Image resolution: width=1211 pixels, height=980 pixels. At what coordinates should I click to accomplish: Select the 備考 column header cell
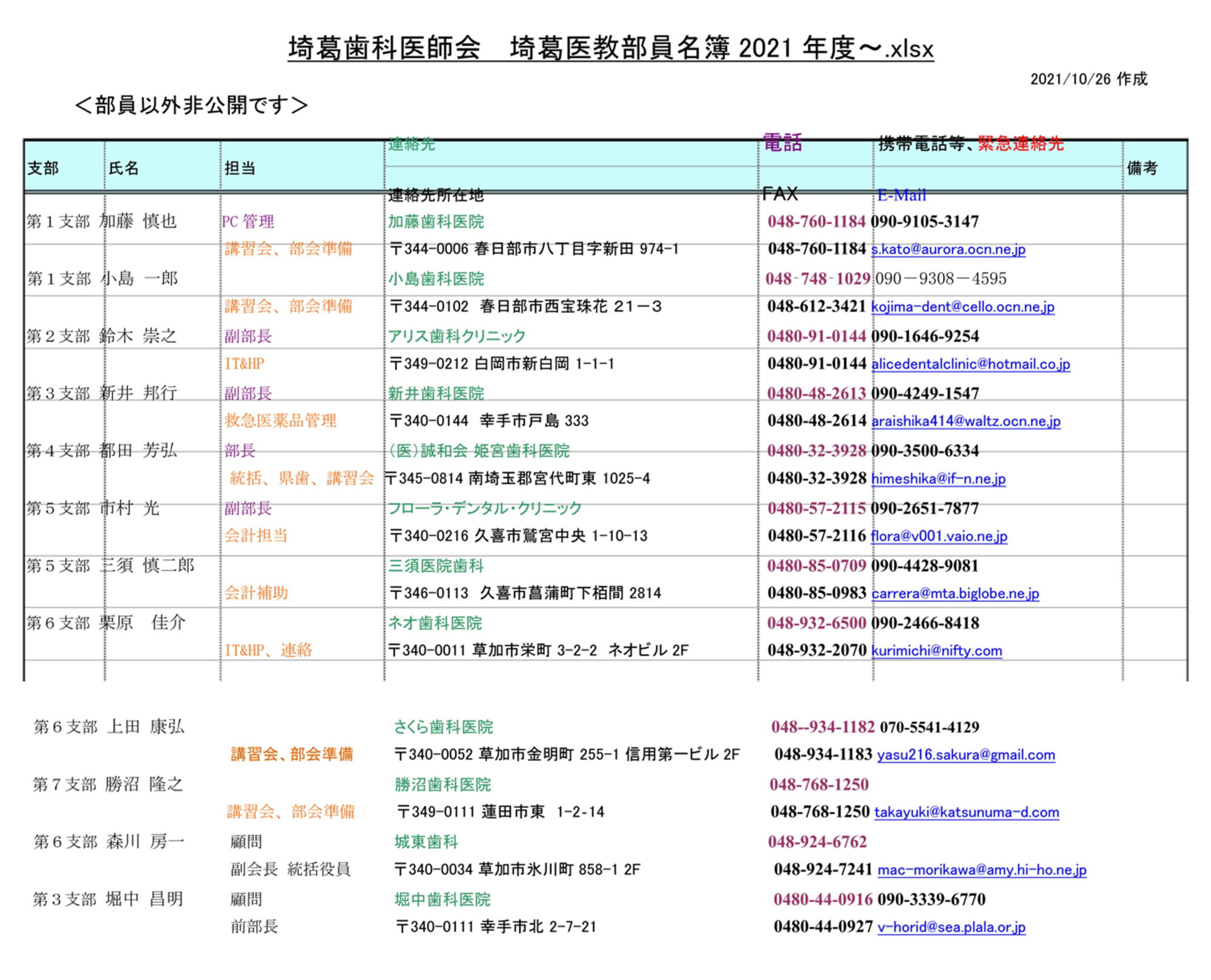(1142, 168)
